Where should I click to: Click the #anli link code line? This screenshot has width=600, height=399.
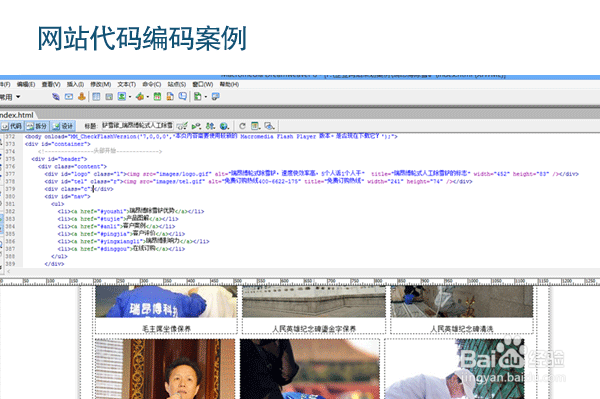click(116, 226)
